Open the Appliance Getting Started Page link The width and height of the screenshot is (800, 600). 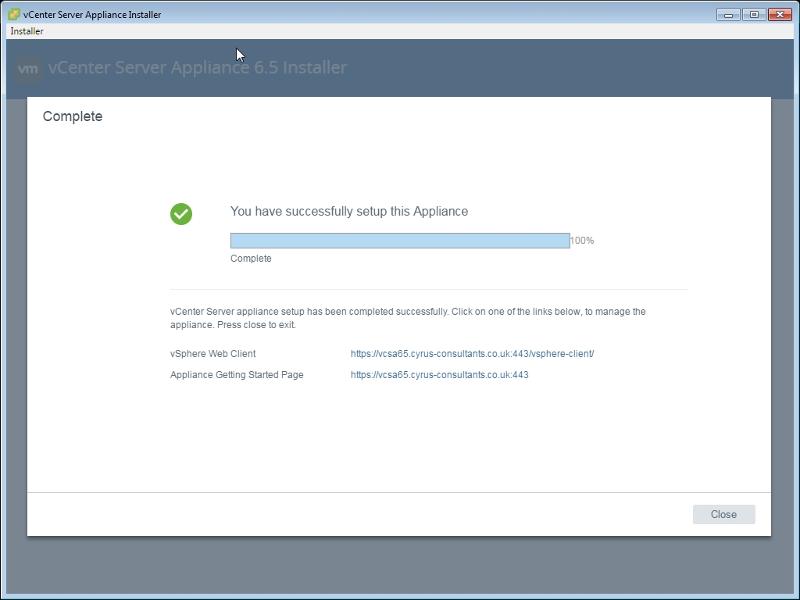click(439, 374)
